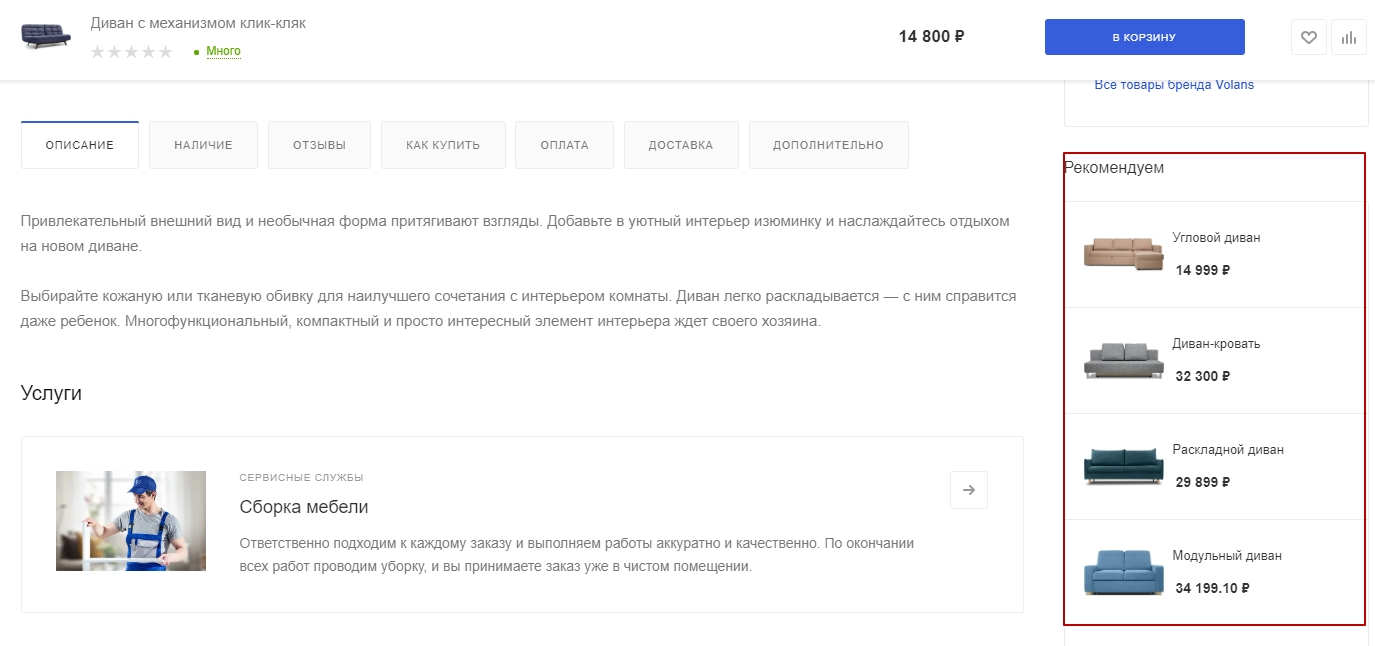Add product to favorites with heart icon
Screen dimensions: 1375x646
click(1308, 38)
